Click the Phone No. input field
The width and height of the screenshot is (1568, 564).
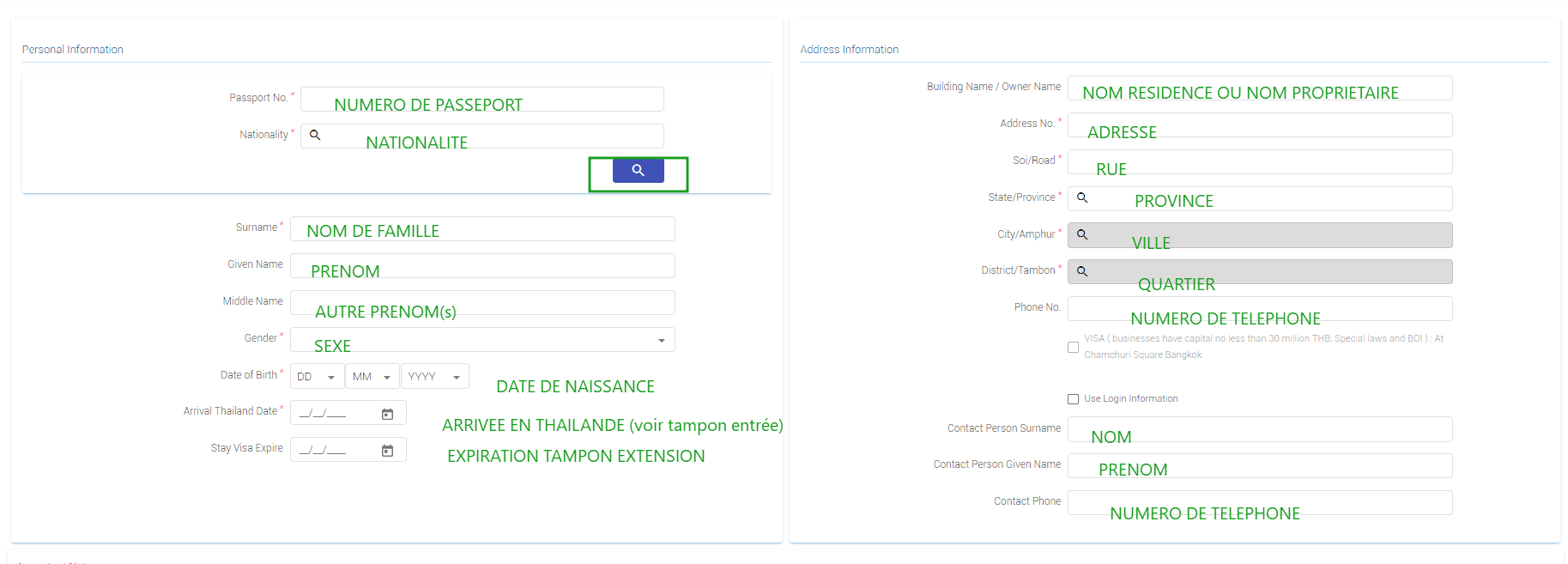[x=1259, y=308]
